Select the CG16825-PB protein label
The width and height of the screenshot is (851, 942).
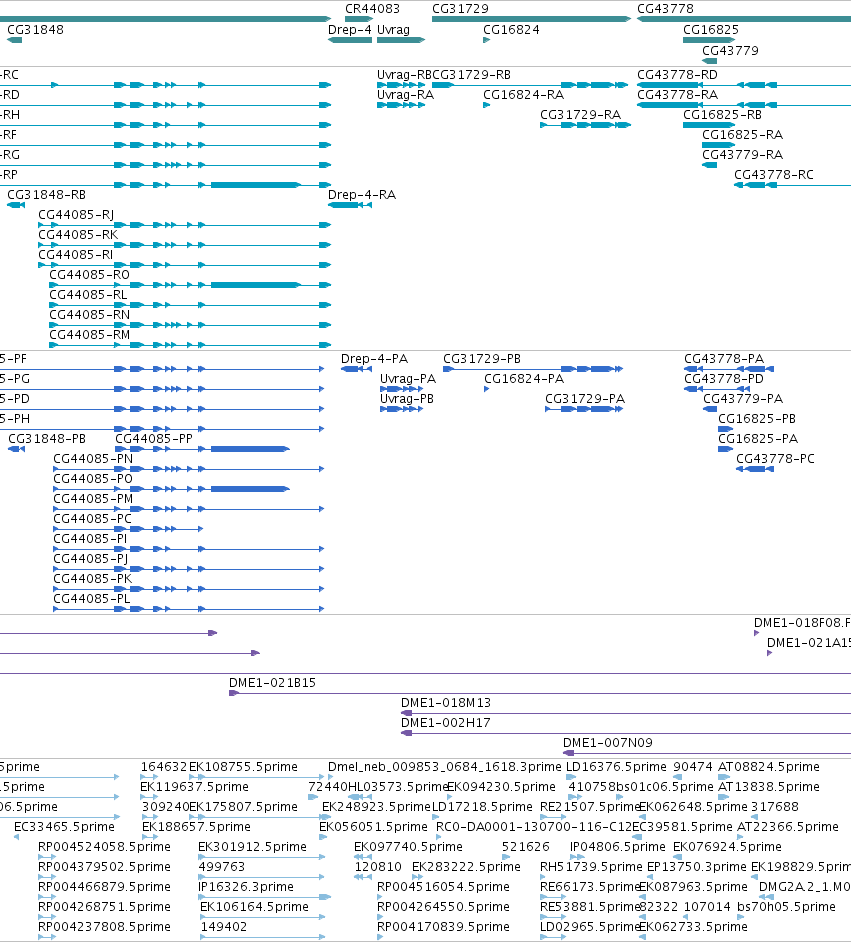pyautogui.click(x=757, y=418)
